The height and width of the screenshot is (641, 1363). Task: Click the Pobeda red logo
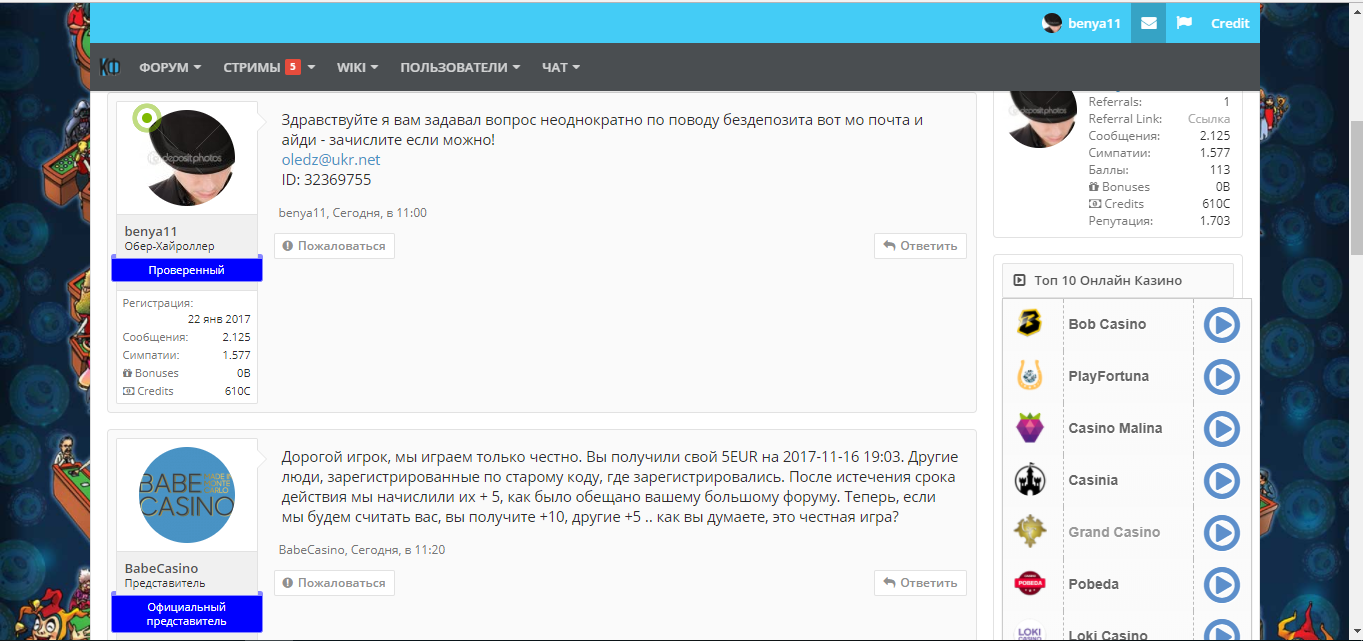1030,584
